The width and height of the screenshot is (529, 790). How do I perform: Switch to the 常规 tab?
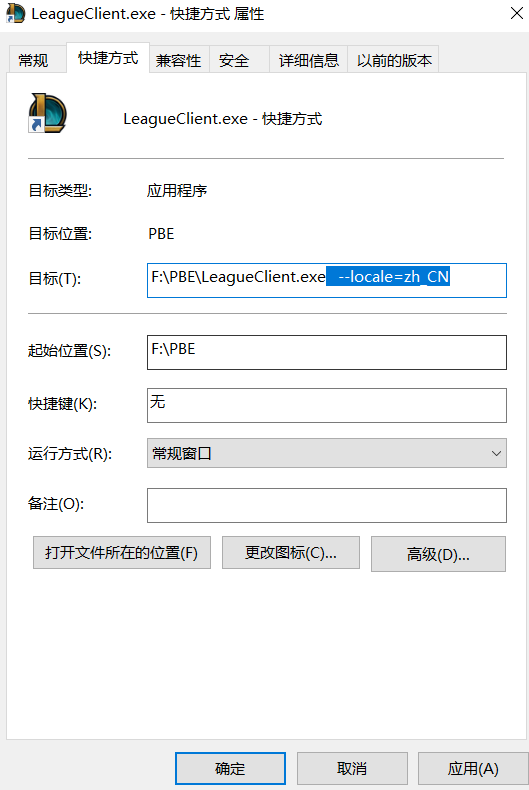click(34, 60)
